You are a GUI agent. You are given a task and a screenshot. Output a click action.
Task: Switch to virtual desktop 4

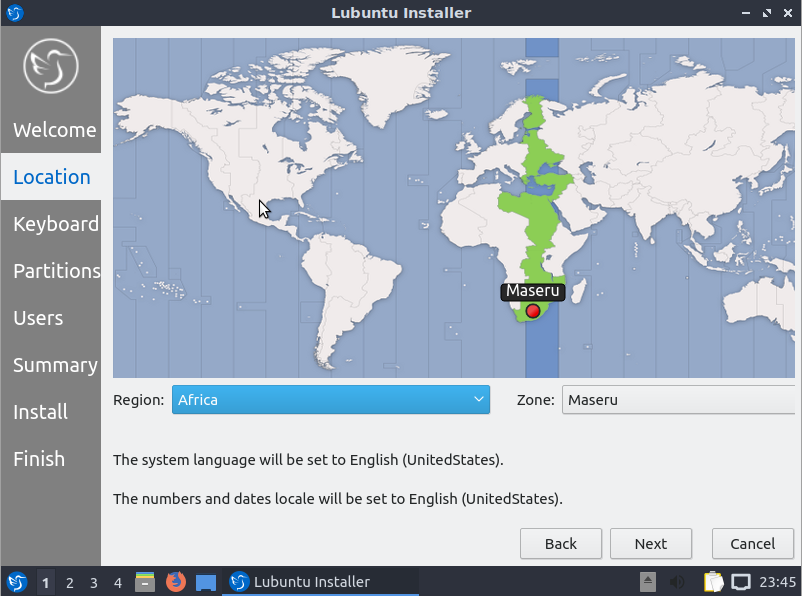[118, 582]
